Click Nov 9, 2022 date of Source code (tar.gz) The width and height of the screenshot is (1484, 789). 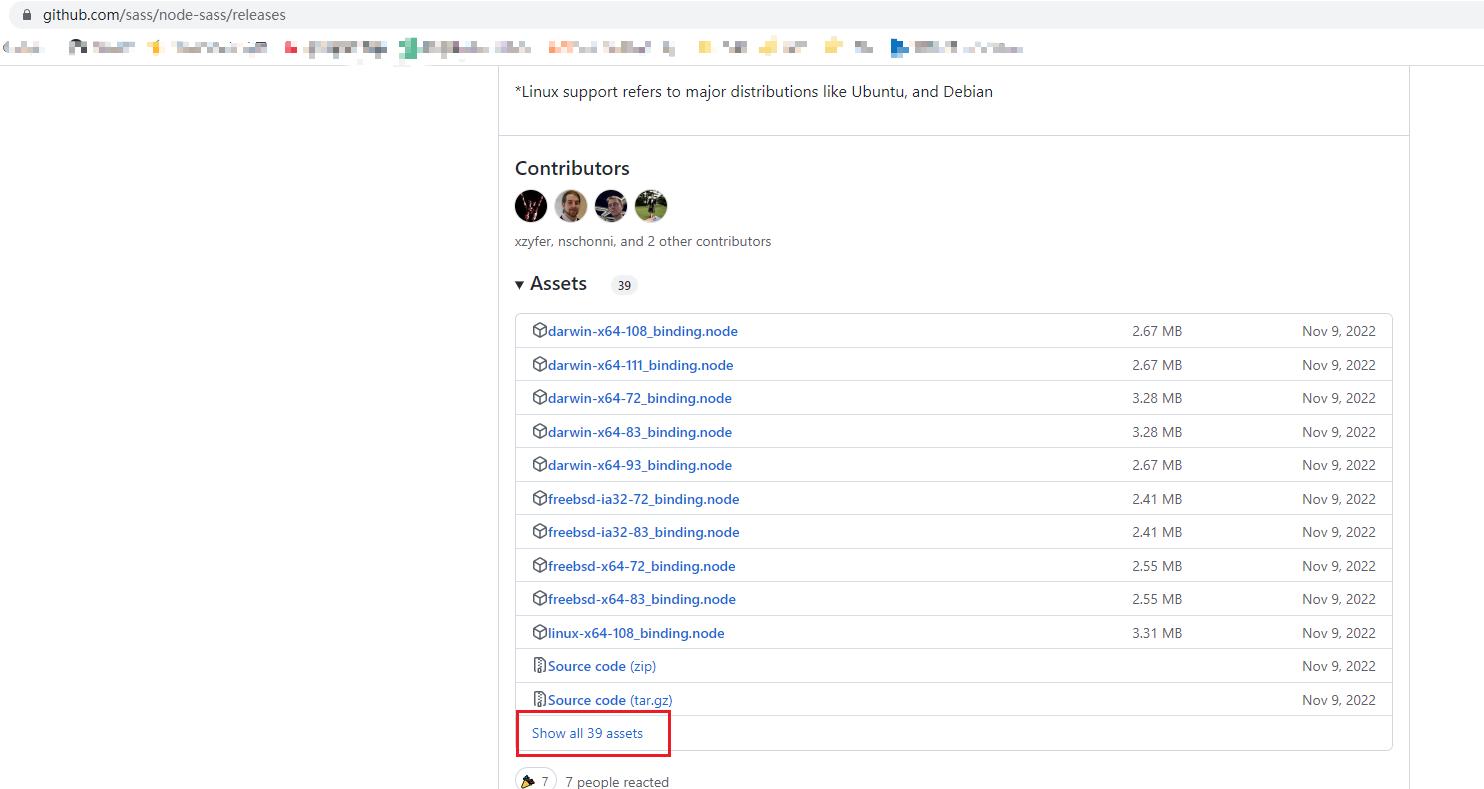[x=1339, y=700]
